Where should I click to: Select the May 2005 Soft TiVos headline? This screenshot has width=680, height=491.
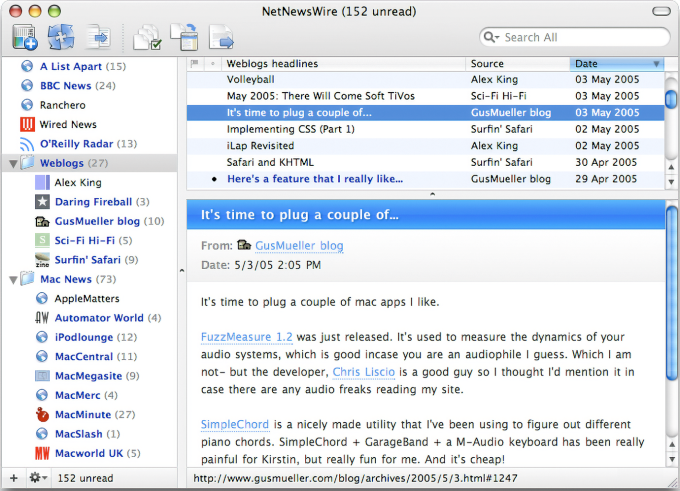[x=425, y=96]
